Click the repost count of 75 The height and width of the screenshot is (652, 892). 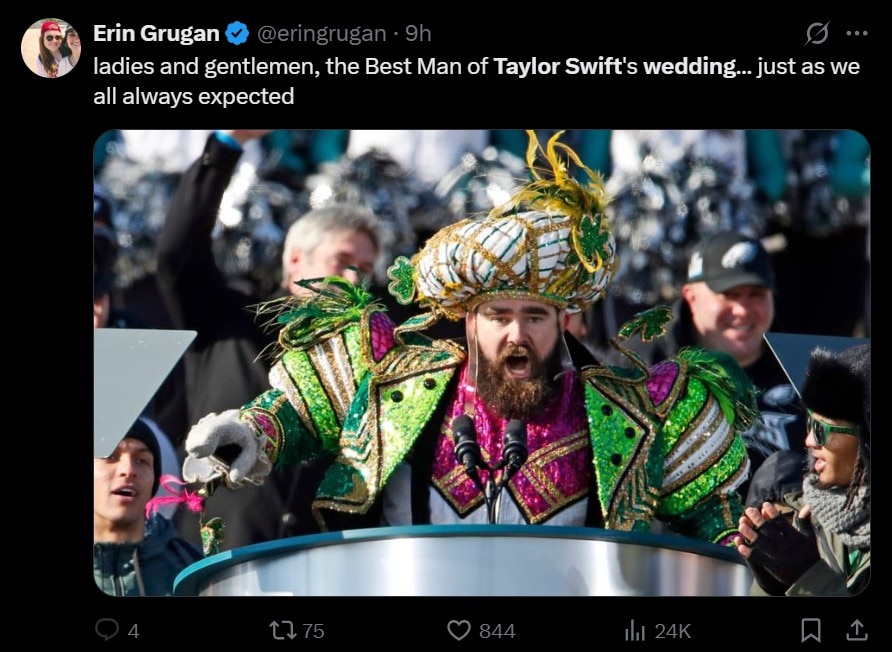click(x=313, y=631)
